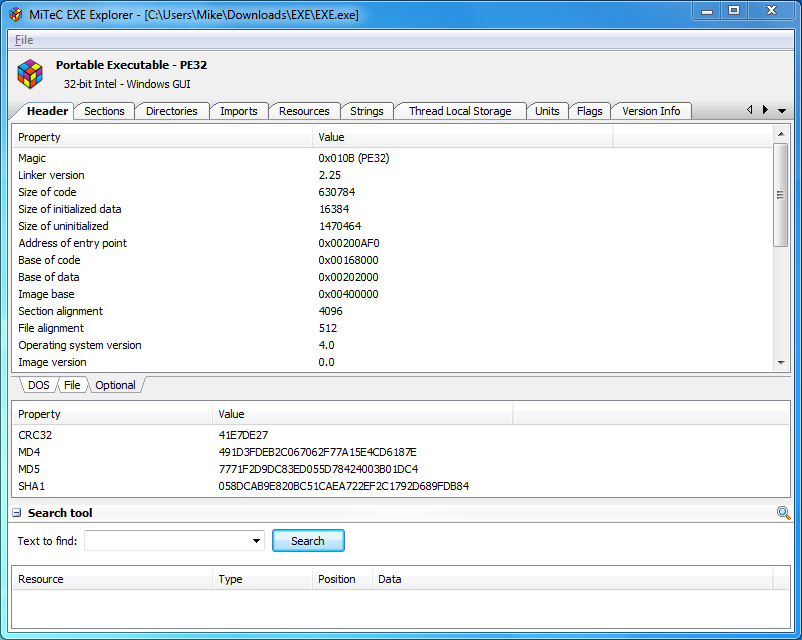The width and height of the screenshot is (802, 640).
Task: Click the Resource column header in search results
Action: tap(113, 579)
